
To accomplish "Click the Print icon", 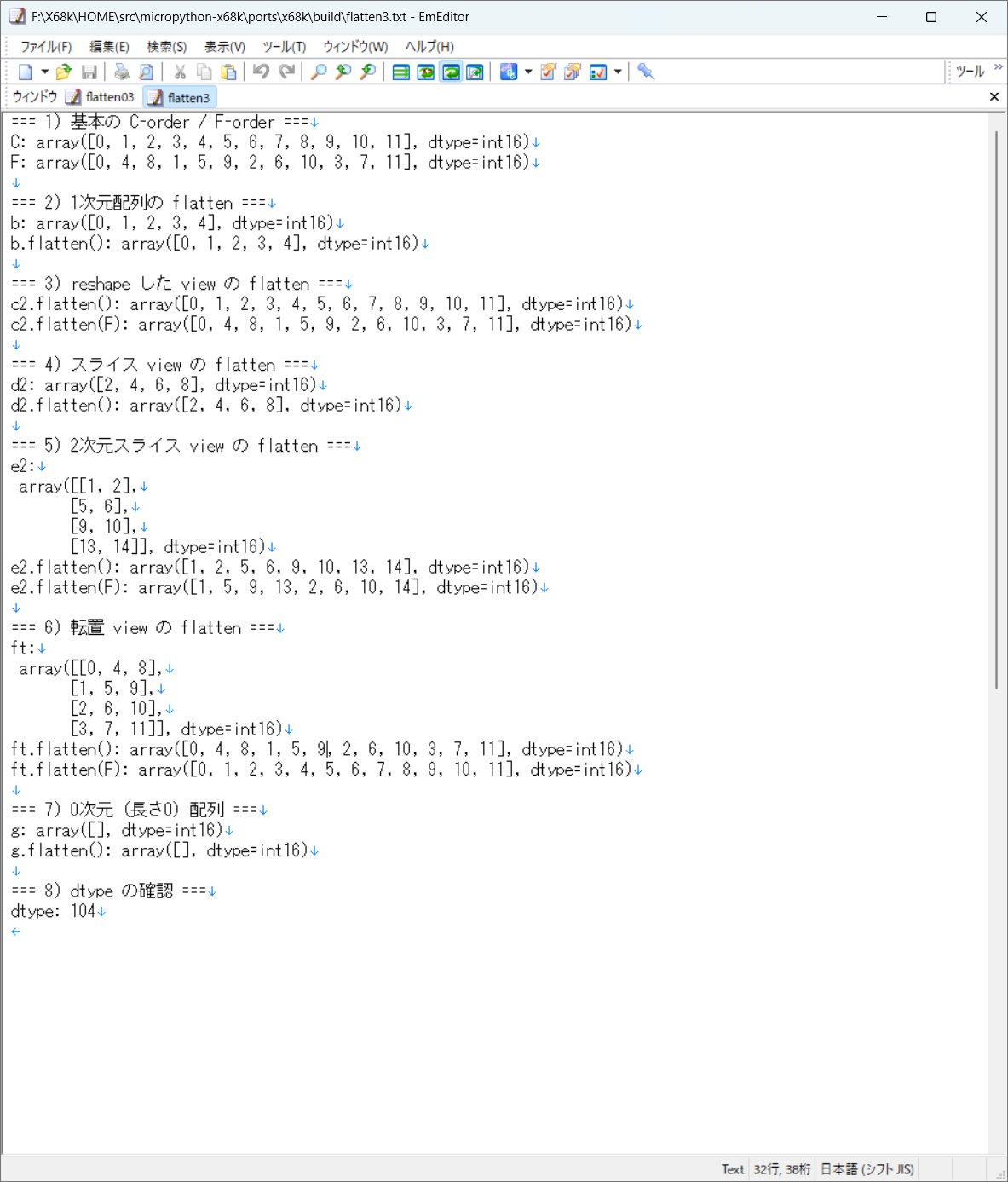I will tap(122, 72).
